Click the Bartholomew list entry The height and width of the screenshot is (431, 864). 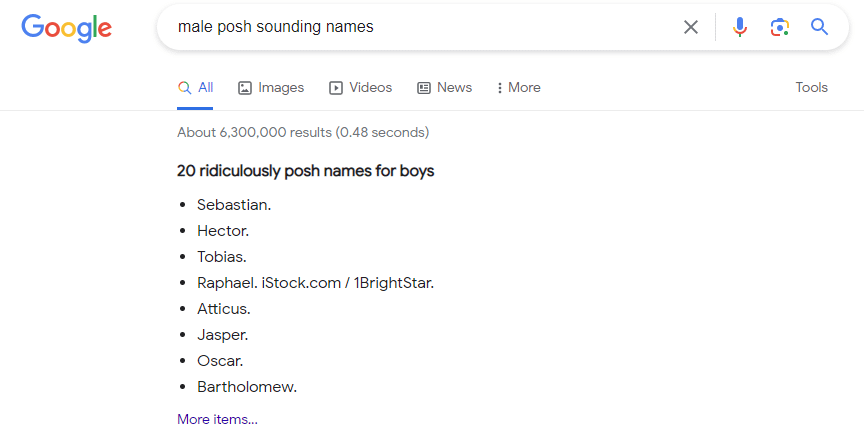pos(247,386)
